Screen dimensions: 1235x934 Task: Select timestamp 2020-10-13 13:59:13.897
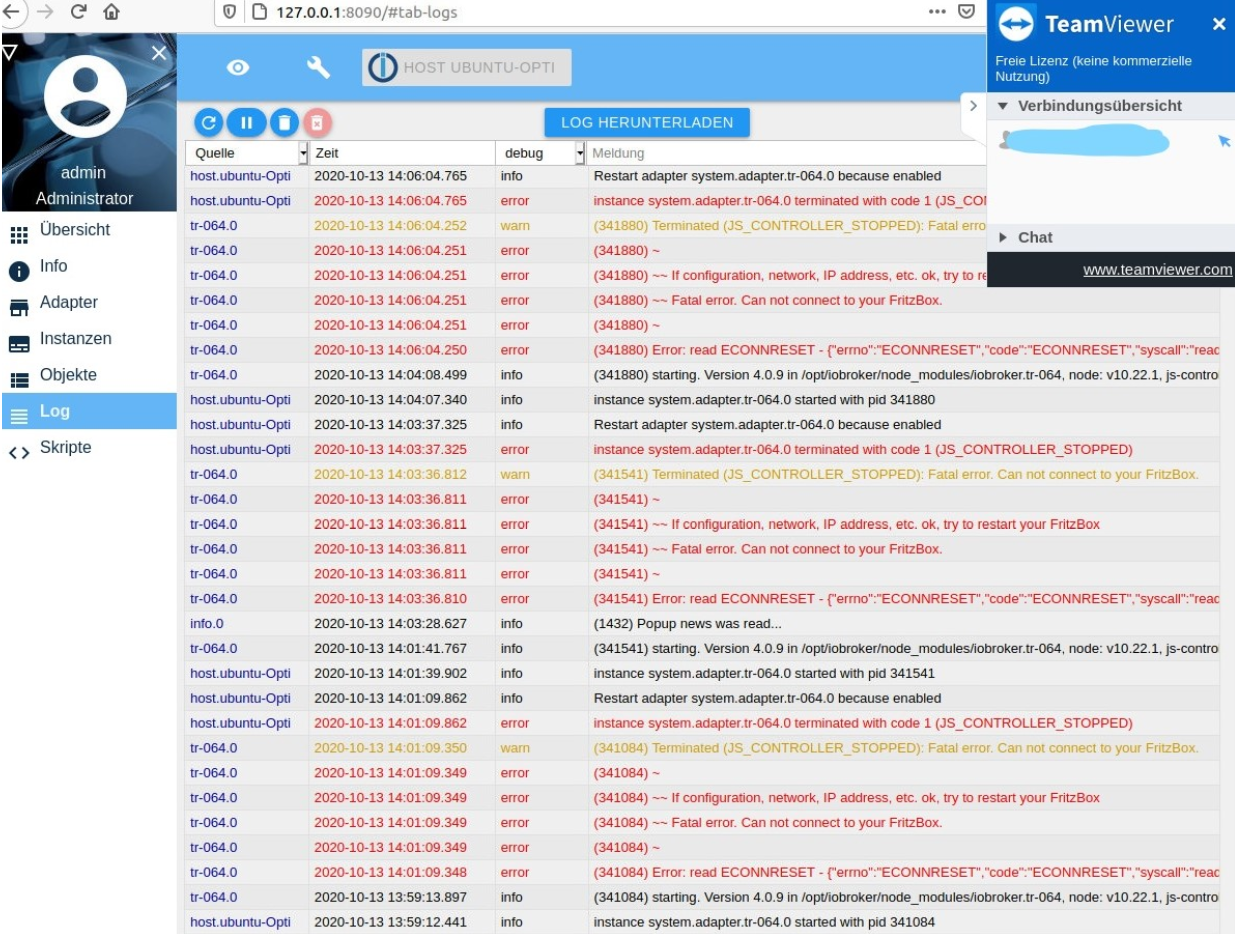[390, 897]
